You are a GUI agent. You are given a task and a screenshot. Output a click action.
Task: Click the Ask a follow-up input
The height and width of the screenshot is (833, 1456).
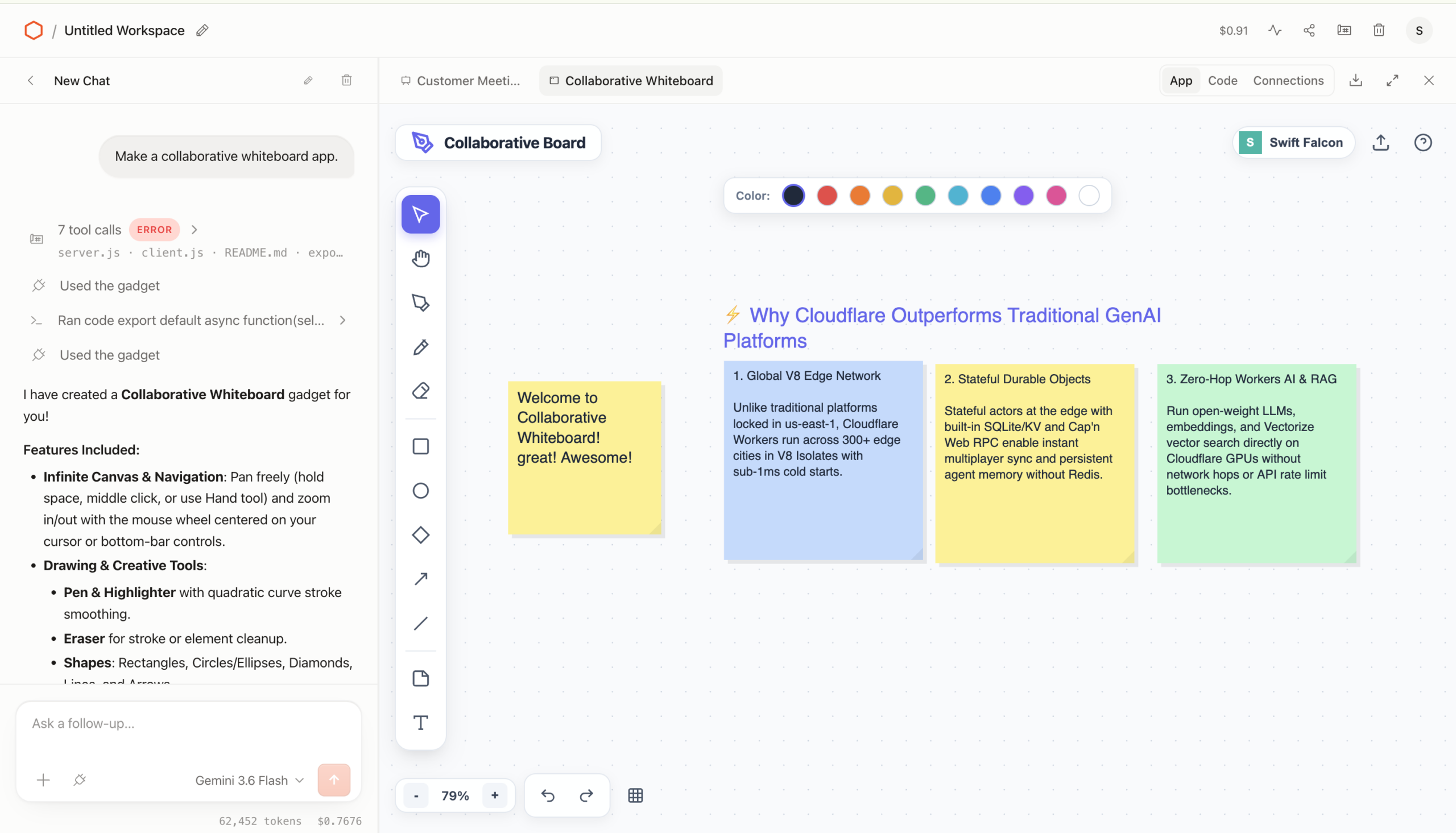[x=189, y=724]
